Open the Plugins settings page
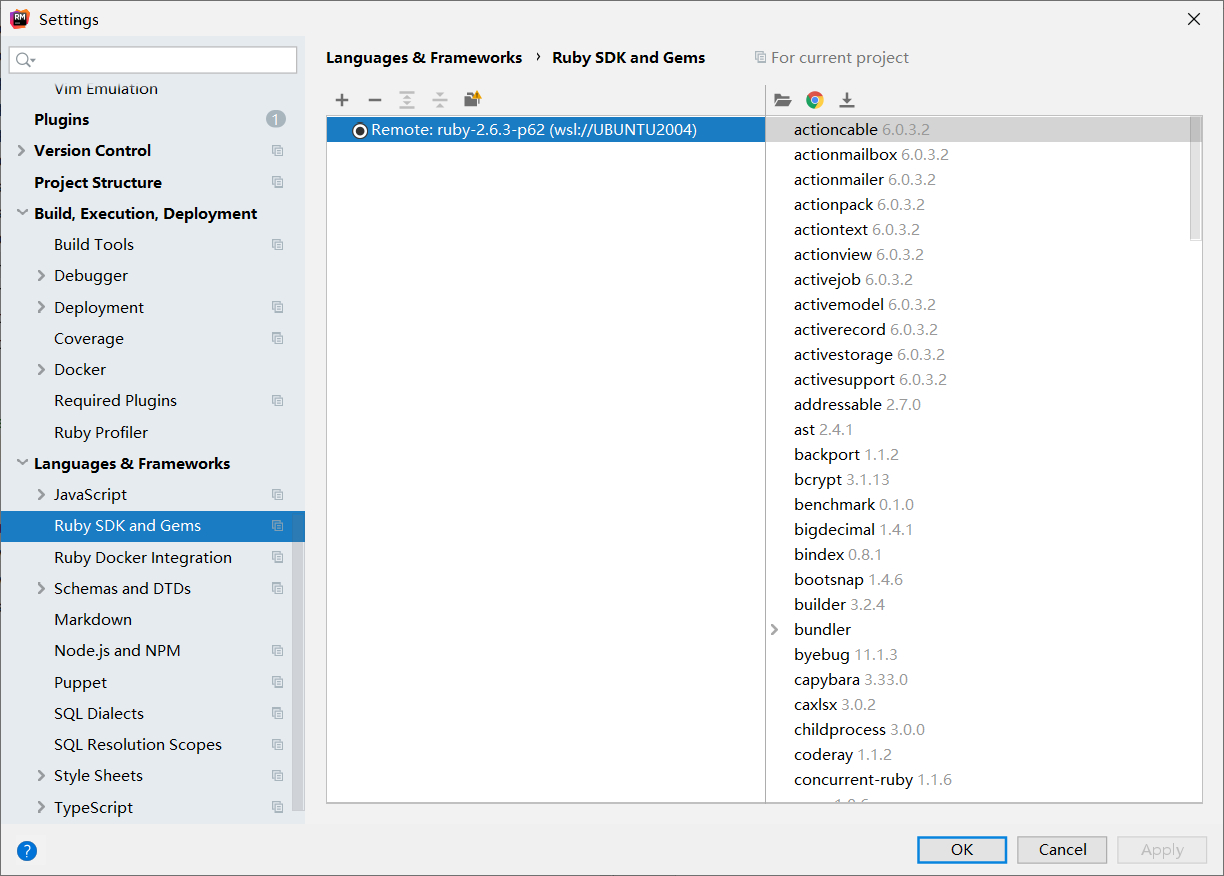This screenshot has height=876, width=1224. pyautogui.click(x=61, y=120)
